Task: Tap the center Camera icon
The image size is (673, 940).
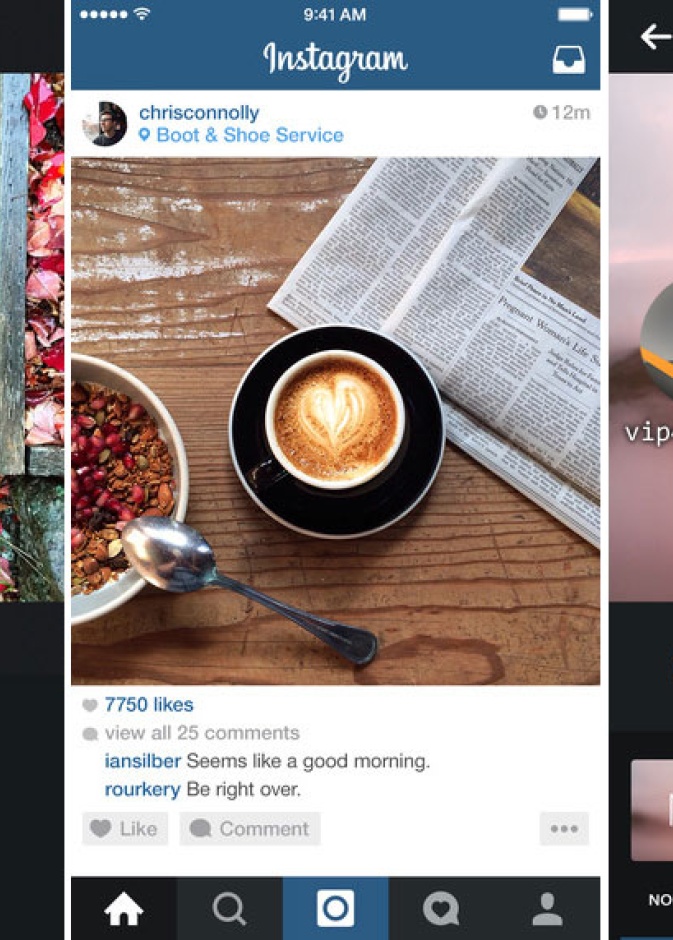Action: point(336,908)
